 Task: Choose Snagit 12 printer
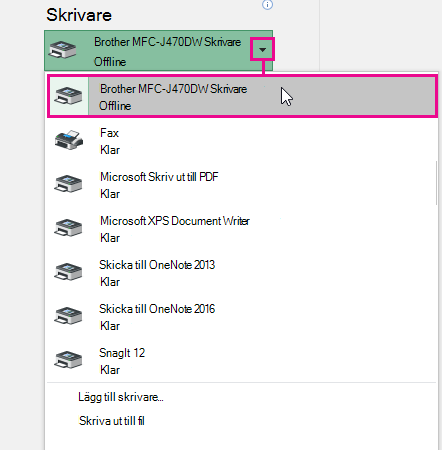242,361
